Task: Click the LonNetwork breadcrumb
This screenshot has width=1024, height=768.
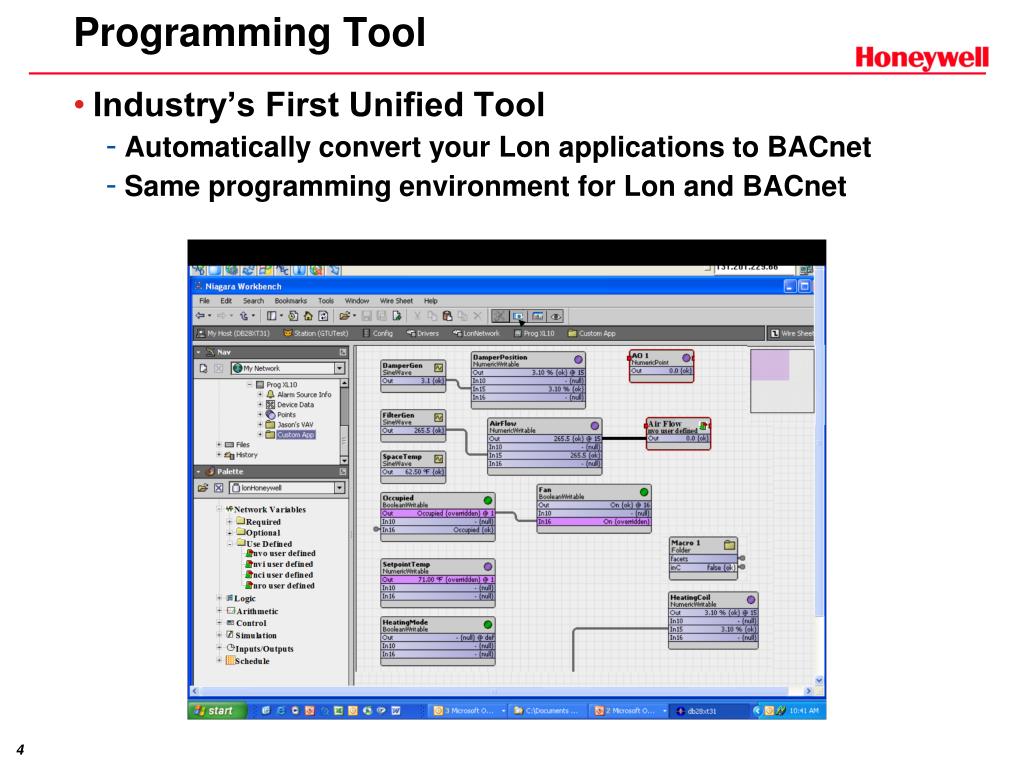Action: tap(476, 333)
